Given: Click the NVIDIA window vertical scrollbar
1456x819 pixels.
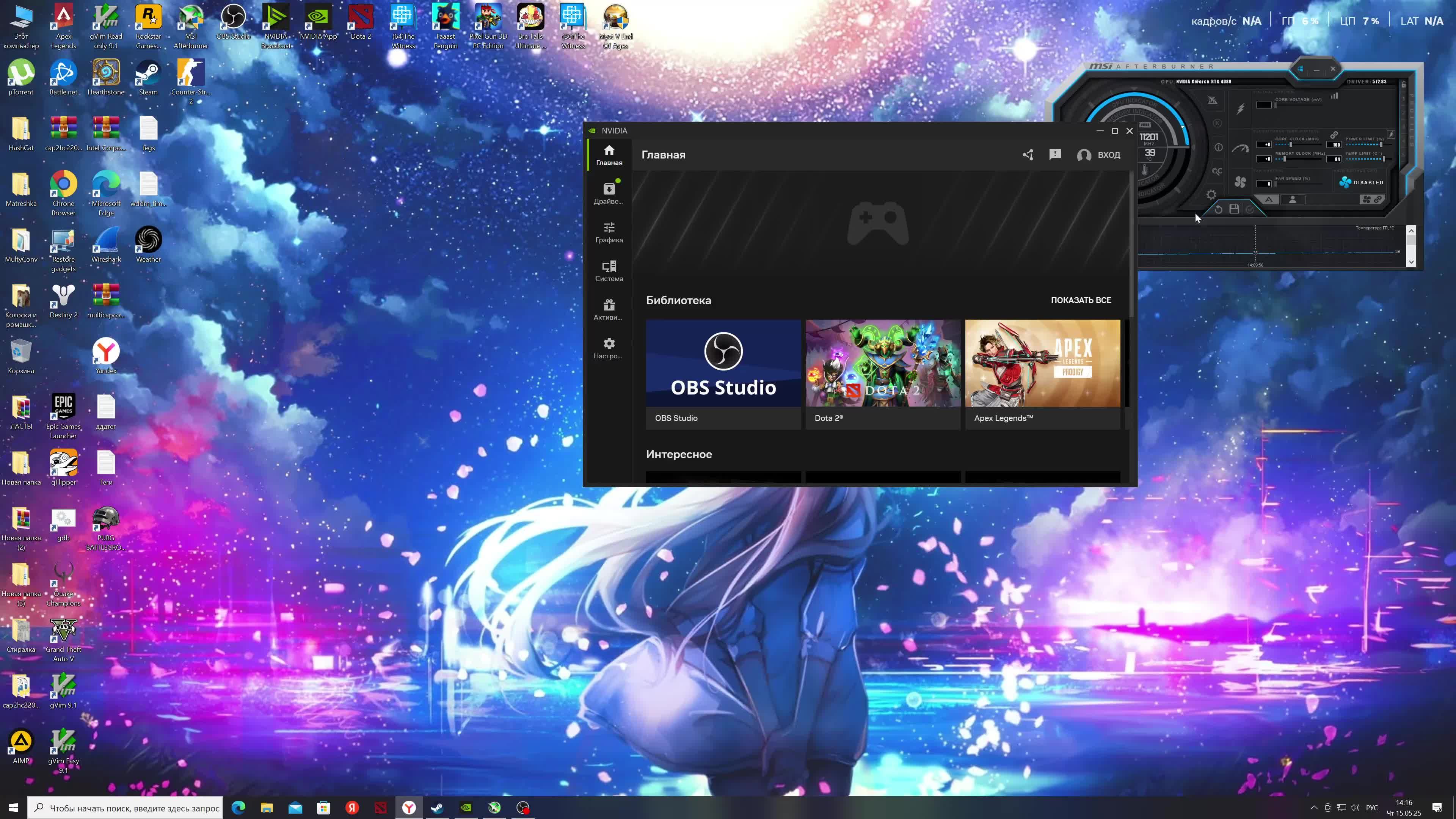Looking at the screenshot, I should pyautogui.click(x=1132, y=244).
